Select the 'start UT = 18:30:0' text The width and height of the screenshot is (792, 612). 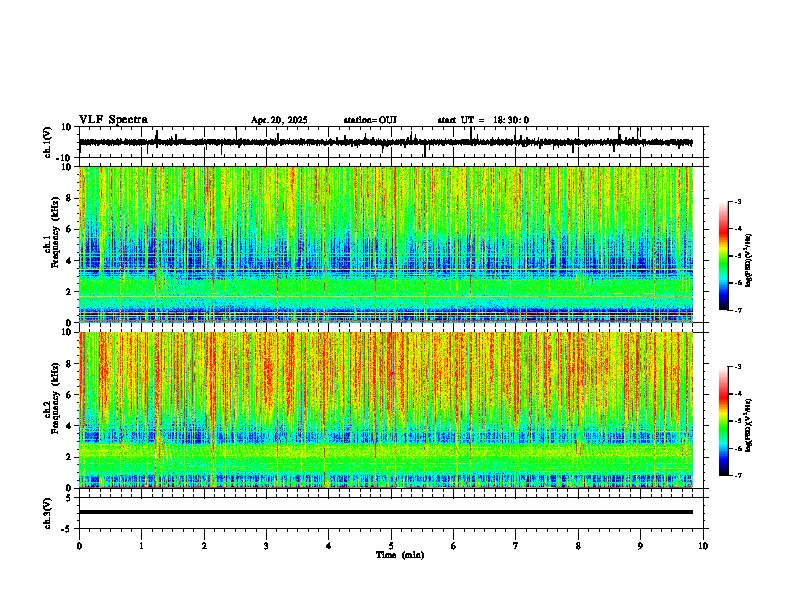coord(483,120)
